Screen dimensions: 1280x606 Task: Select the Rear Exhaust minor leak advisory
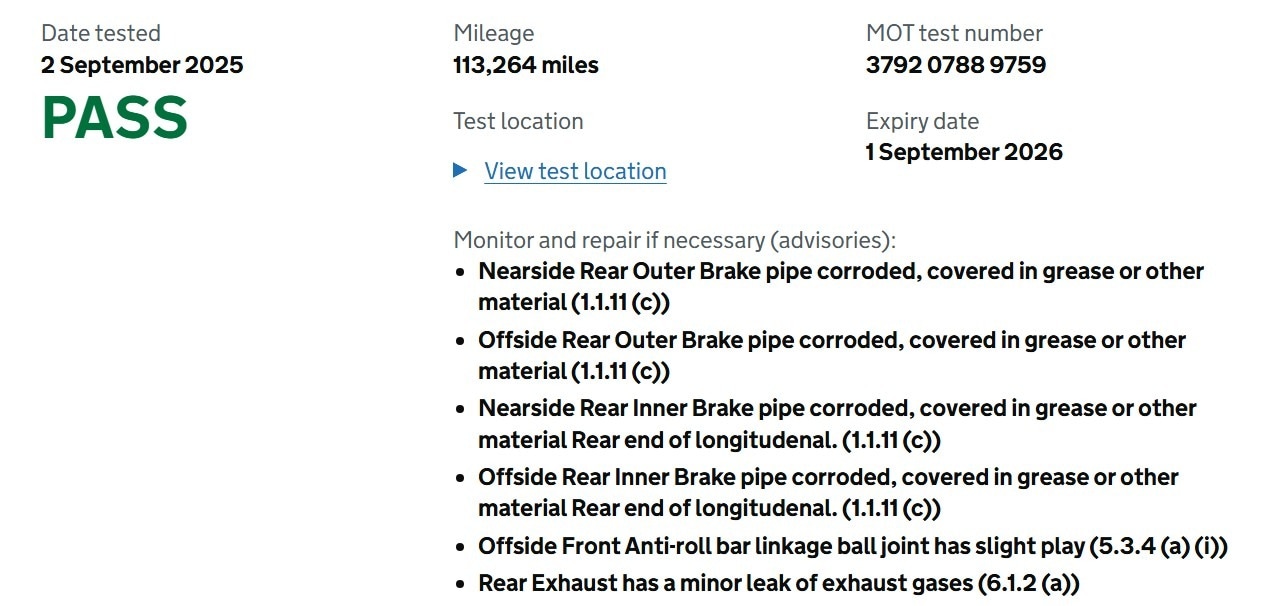(779, 583)
